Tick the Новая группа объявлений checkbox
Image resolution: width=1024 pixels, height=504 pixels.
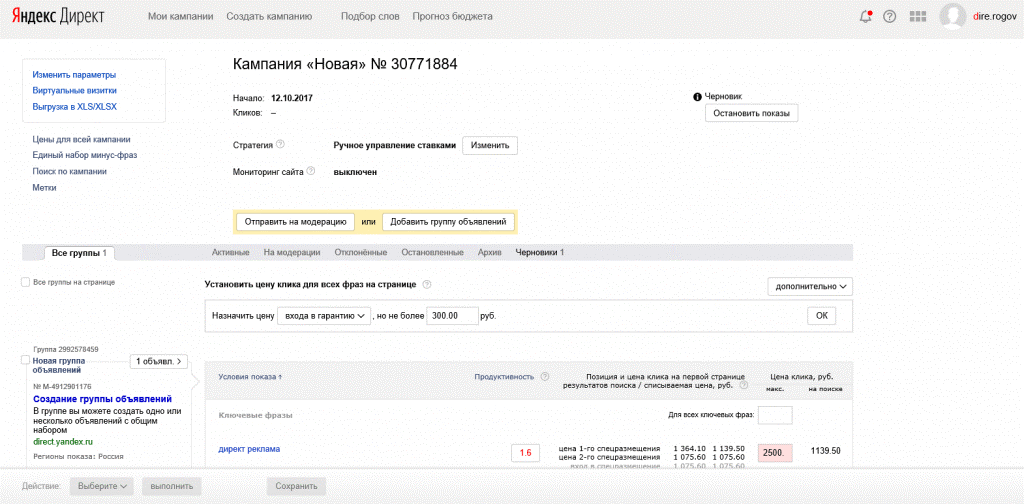25,360
